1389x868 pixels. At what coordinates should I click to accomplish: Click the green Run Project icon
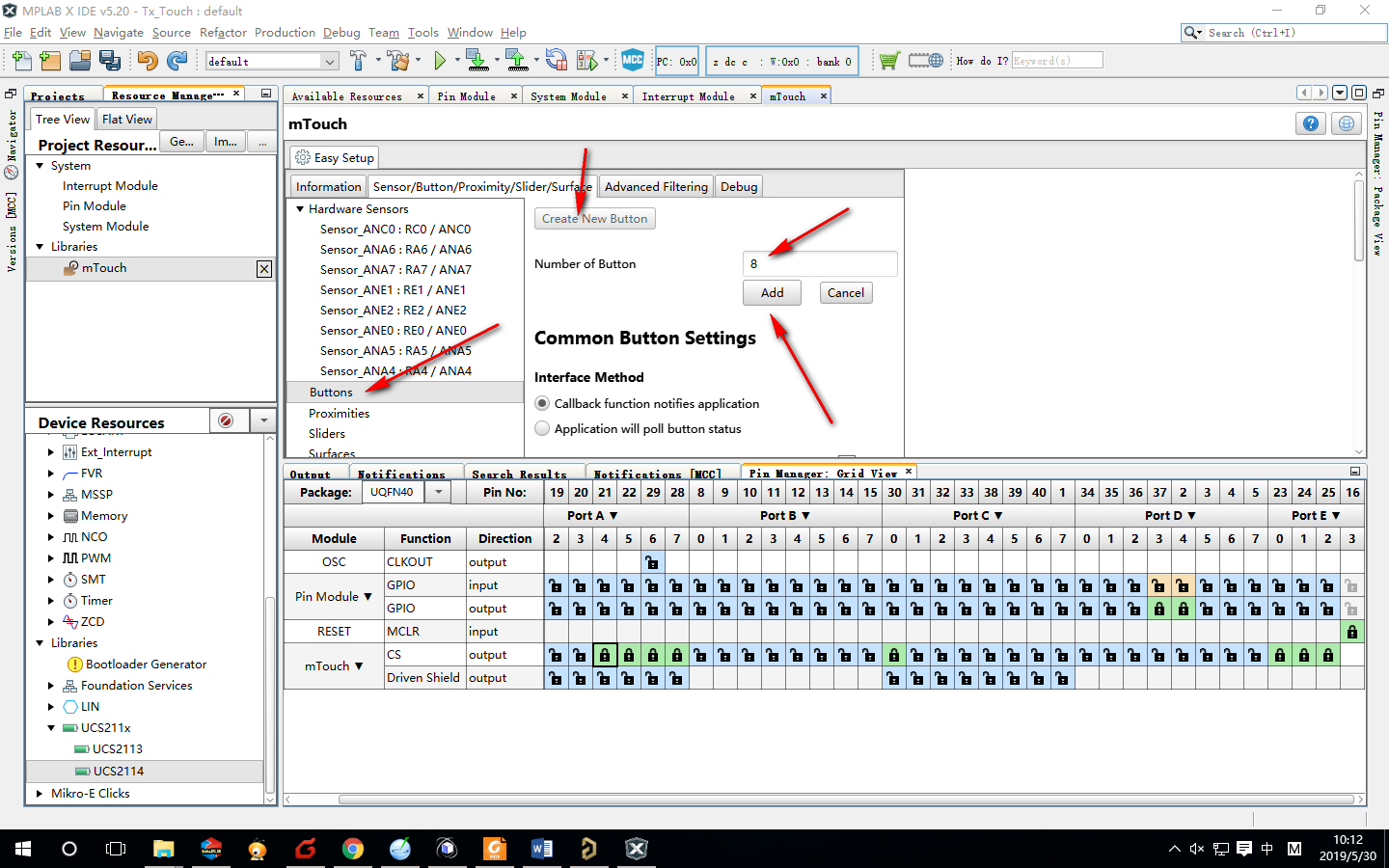[440, 61]
